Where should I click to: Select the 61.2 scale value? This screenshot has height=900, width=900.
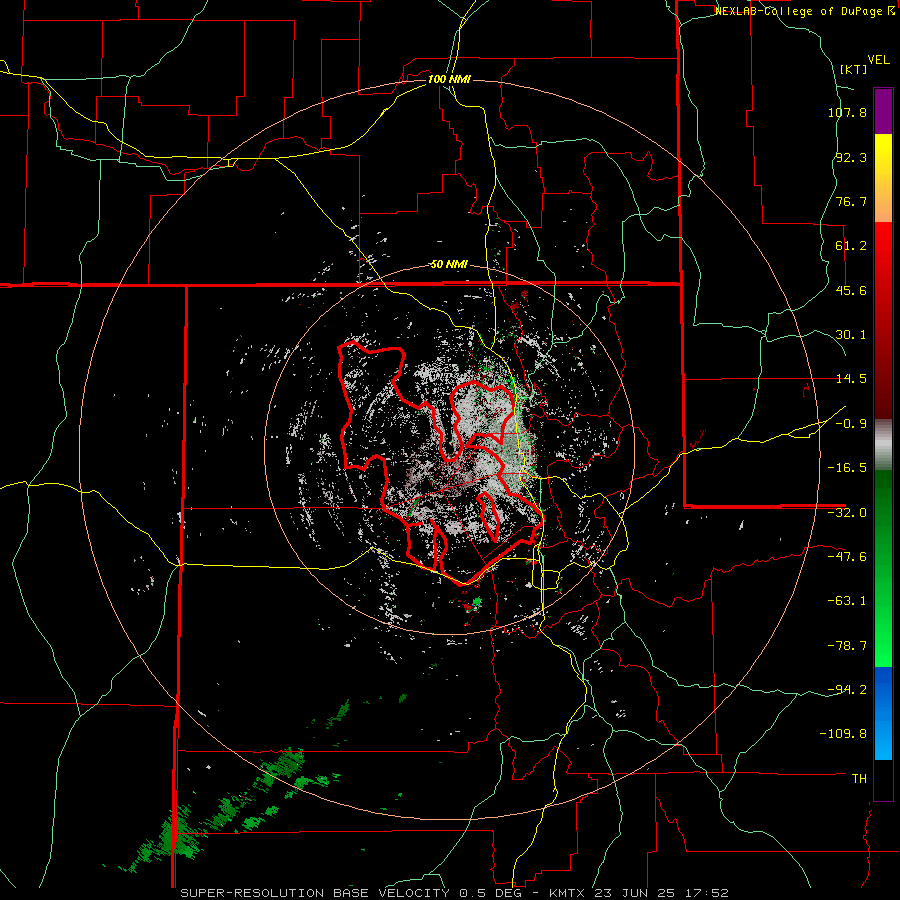851,246
